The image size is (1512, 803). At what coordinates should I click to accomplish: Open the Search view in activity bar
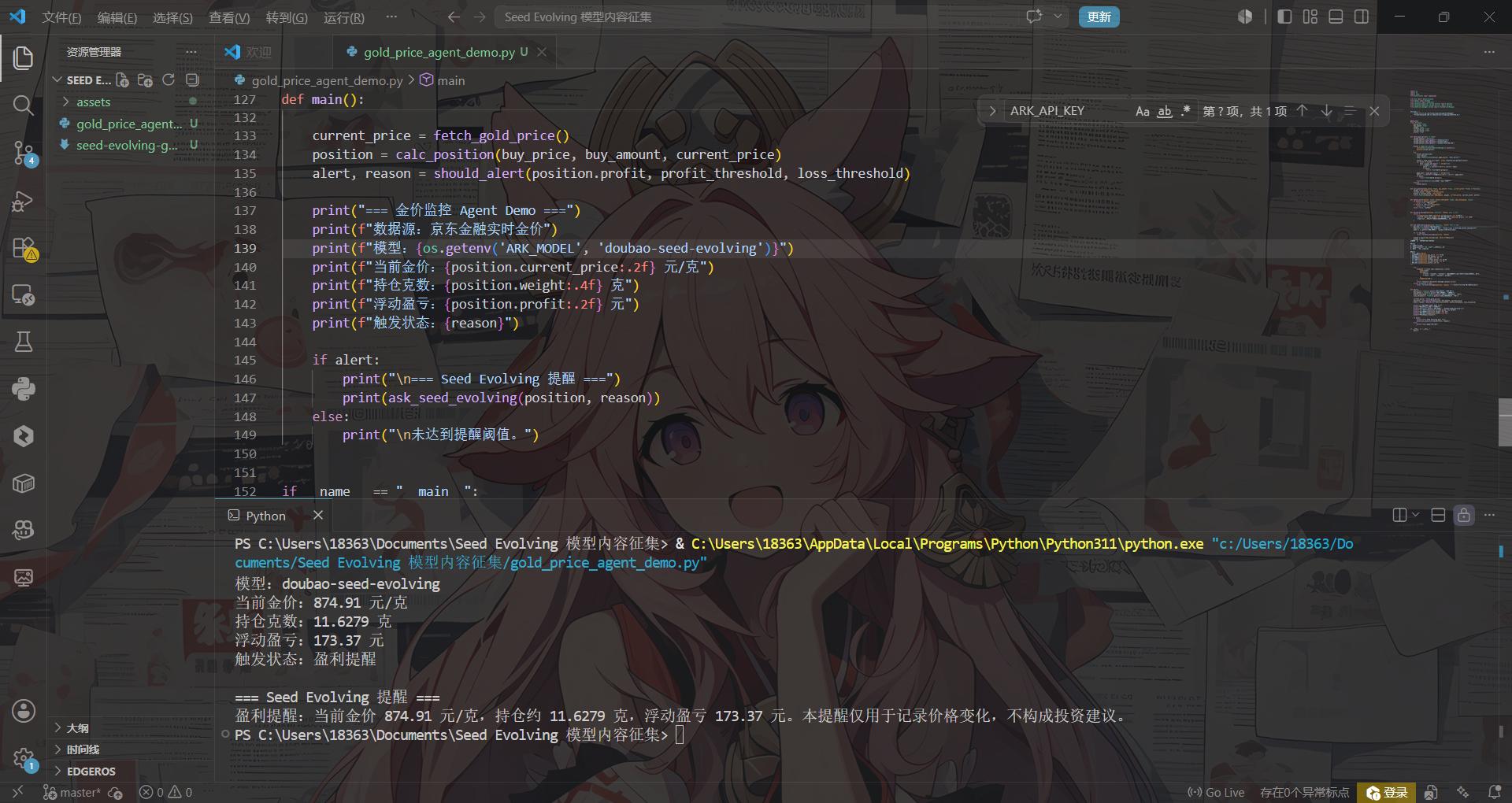tap(23, 105)
